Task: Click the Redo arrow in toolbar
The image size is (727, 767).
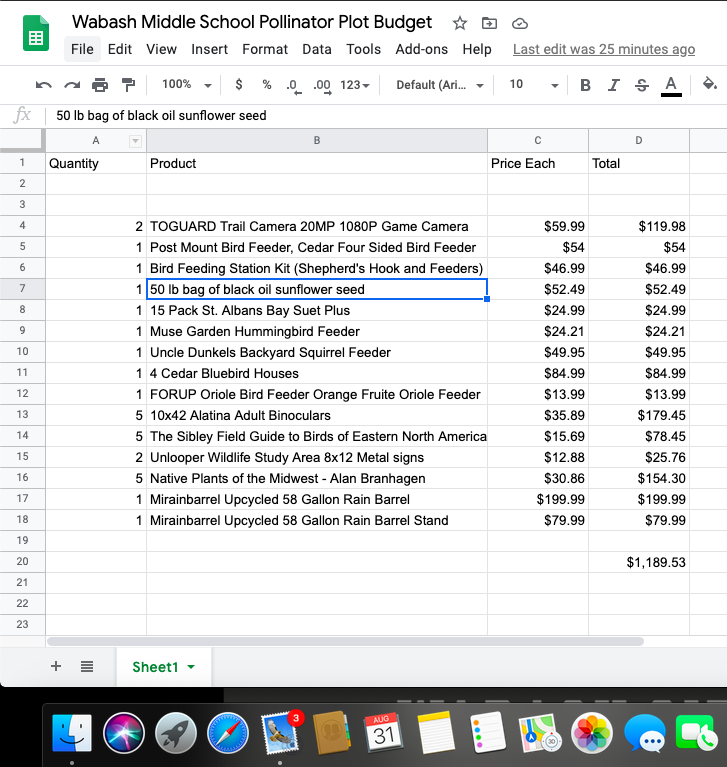Action: [x=72, y=86]
